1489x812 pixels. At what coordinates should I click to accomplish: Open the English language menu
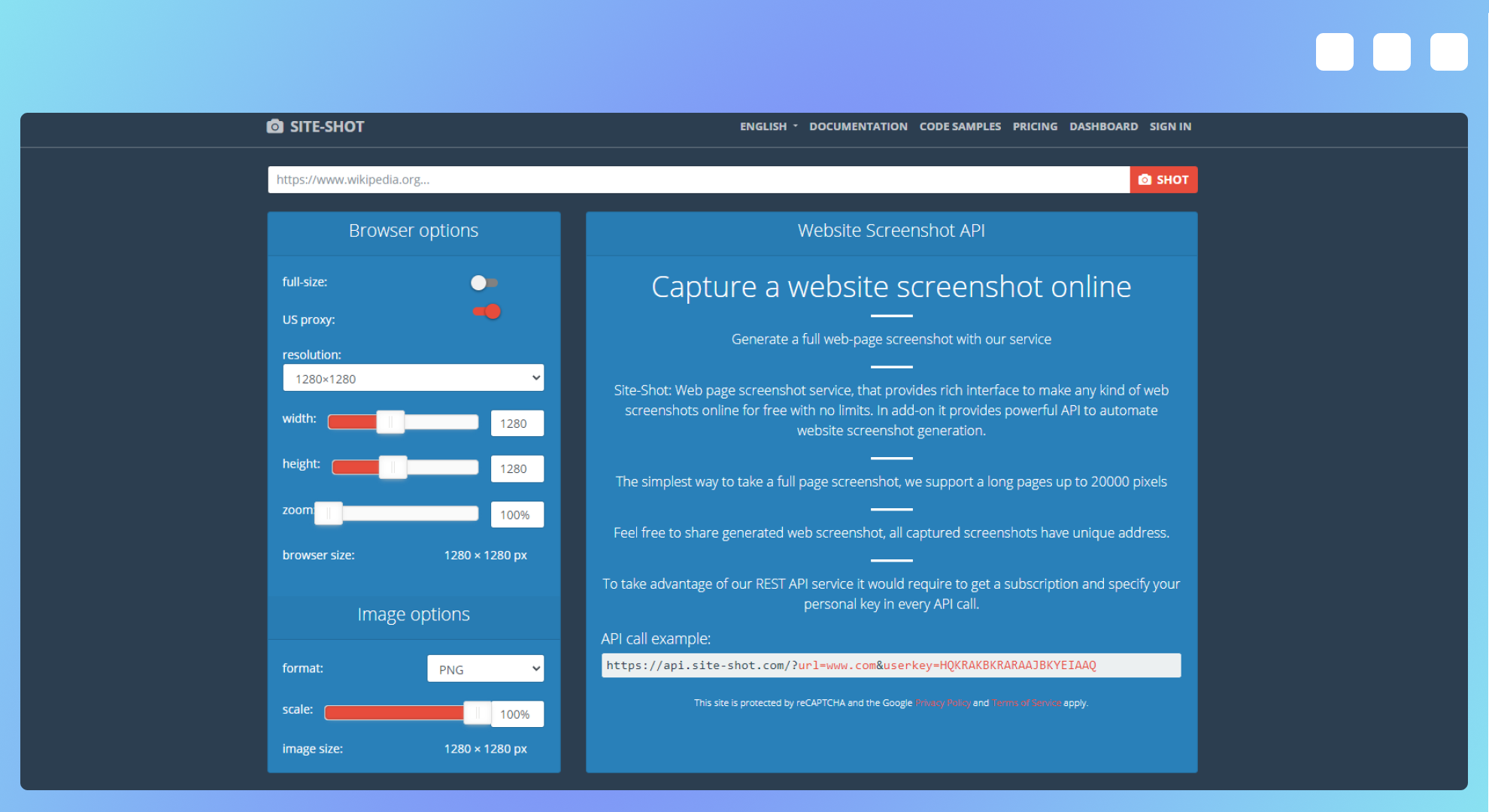[768, 126]
